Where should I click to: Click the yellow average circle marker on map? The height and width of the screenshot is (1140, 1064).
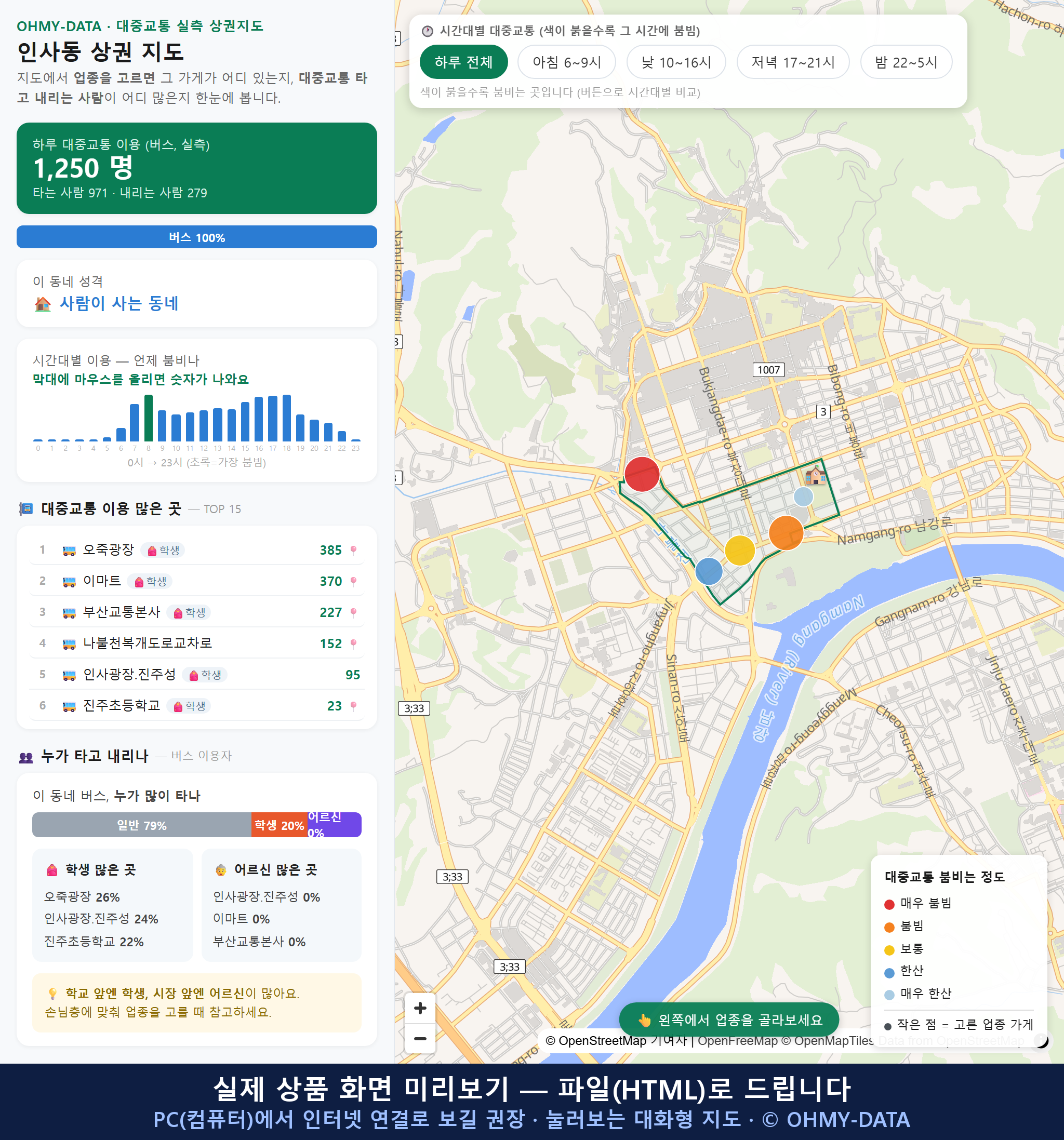tap(740, 551)
